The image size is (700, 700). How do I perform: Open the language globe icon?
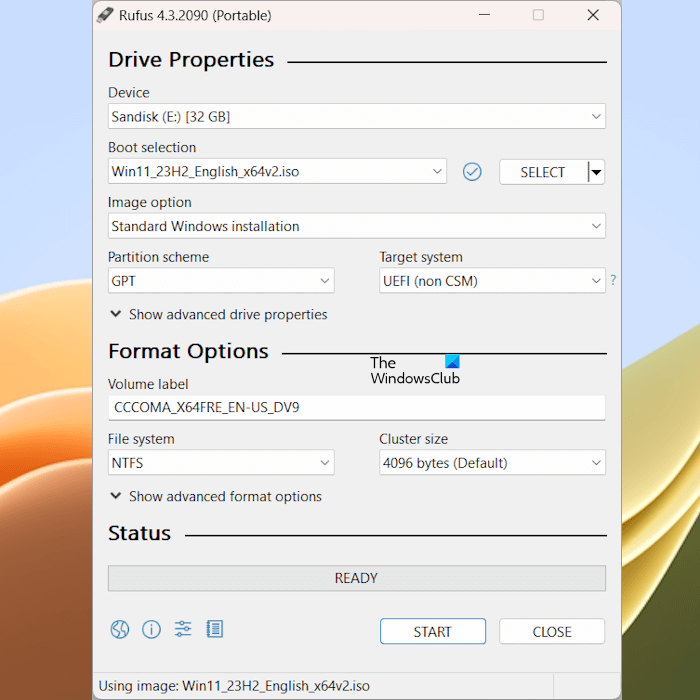coord(120,629)
